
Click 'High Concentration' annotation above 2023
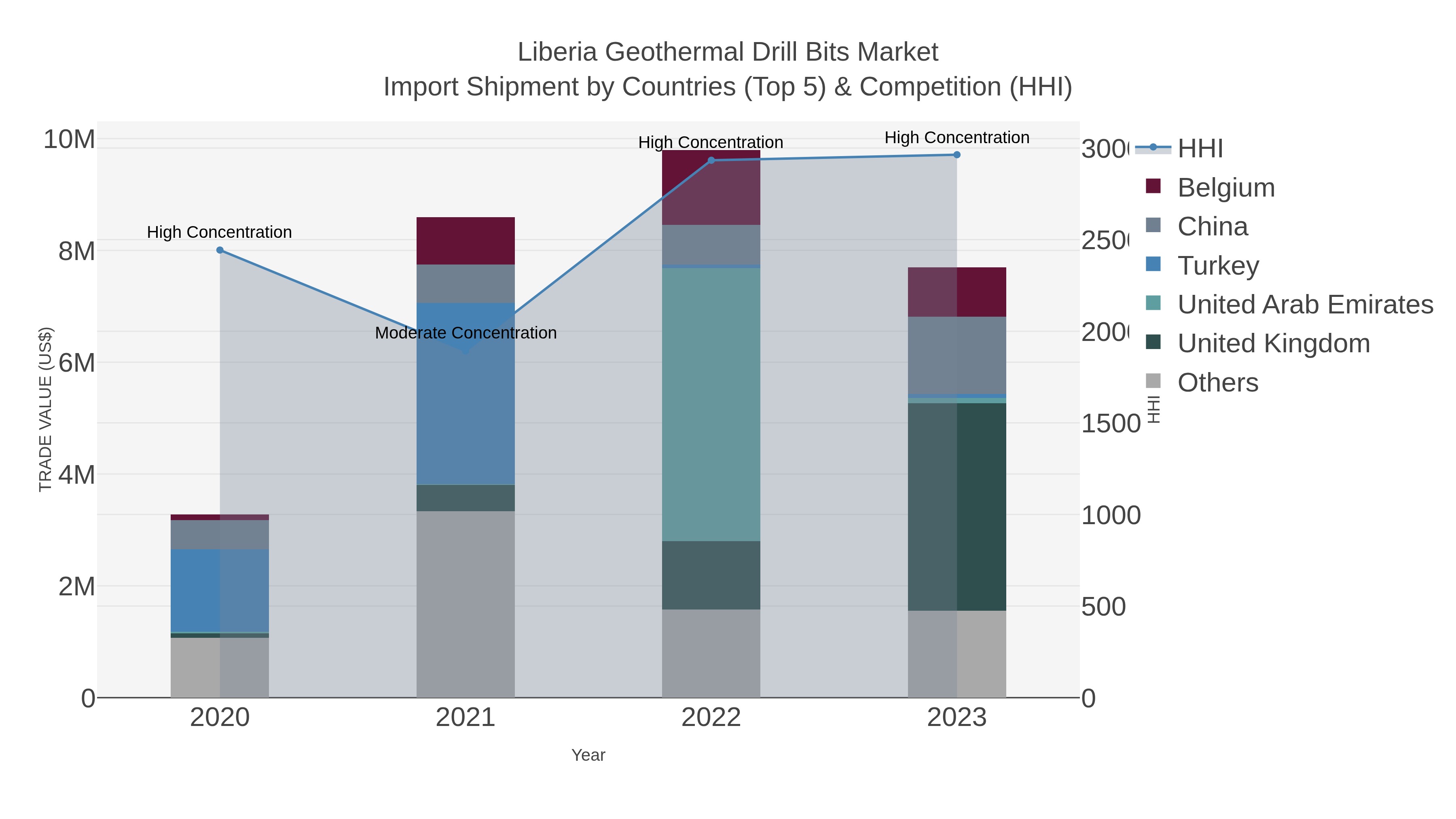(957, 138)
